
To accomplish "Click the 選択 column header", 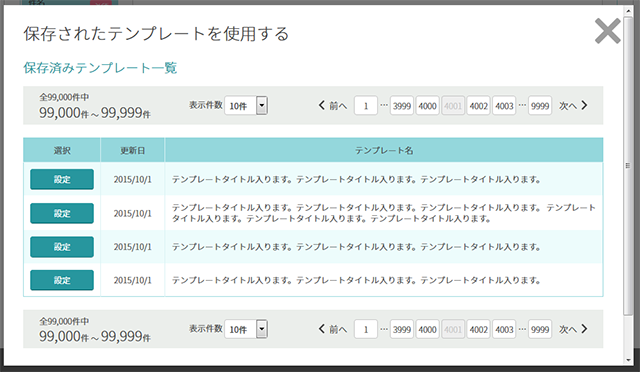I will coord(62,150).
